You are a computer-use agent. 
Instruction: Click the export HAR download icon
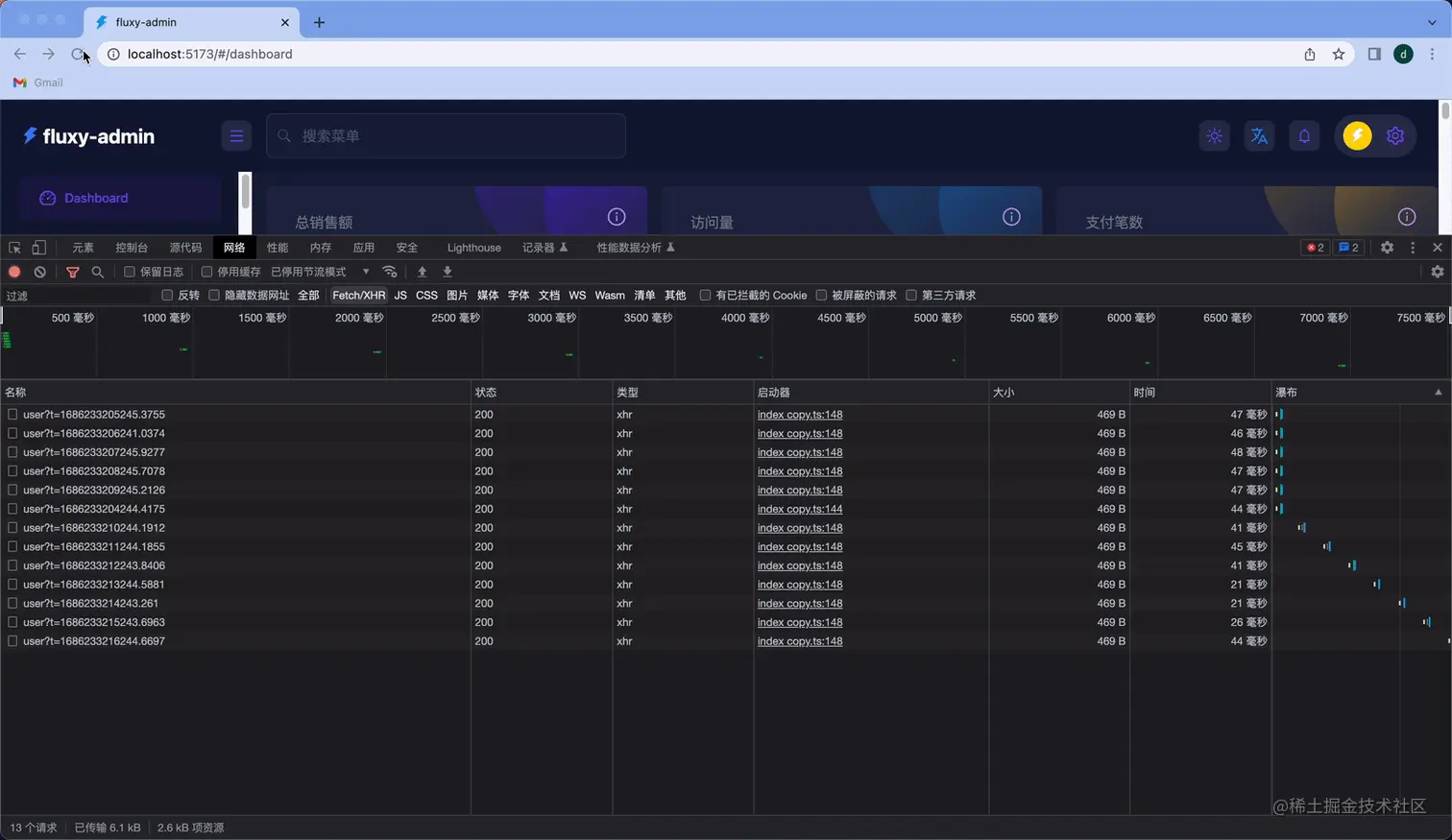448,272
